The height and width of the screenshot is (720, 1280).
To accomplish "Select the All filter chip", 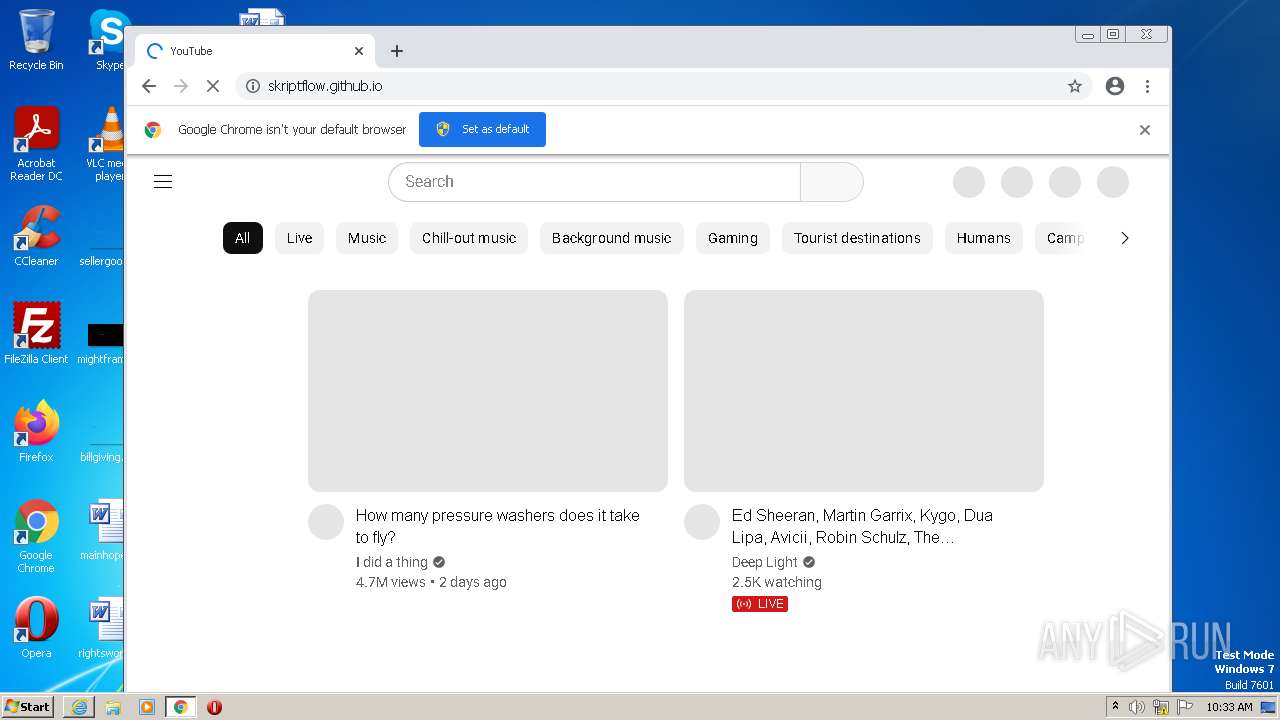I will pyautogui.click(x=243, y=238).
